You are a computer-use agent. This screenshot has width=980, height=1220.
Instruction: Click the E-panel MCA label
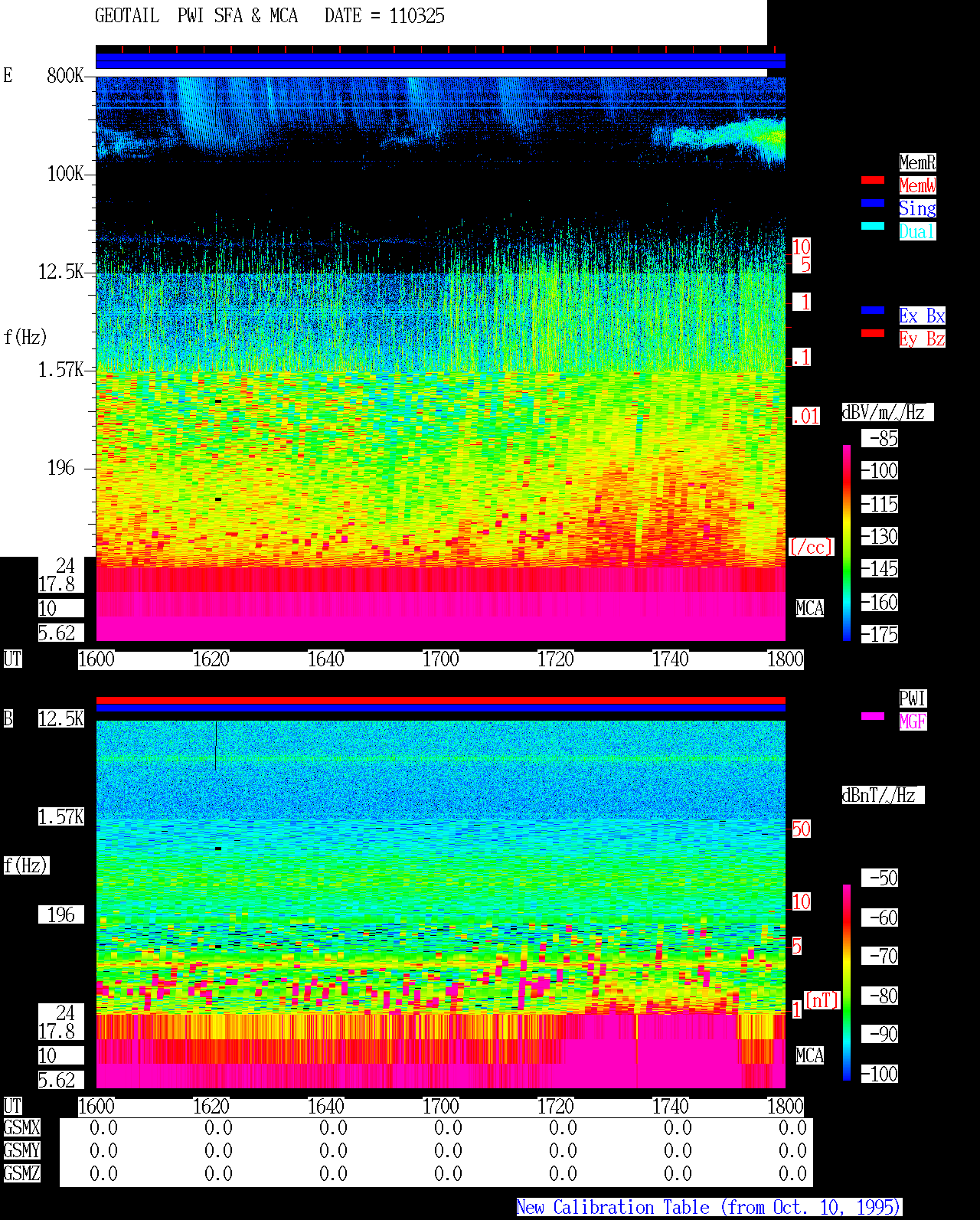coord(810,609)
